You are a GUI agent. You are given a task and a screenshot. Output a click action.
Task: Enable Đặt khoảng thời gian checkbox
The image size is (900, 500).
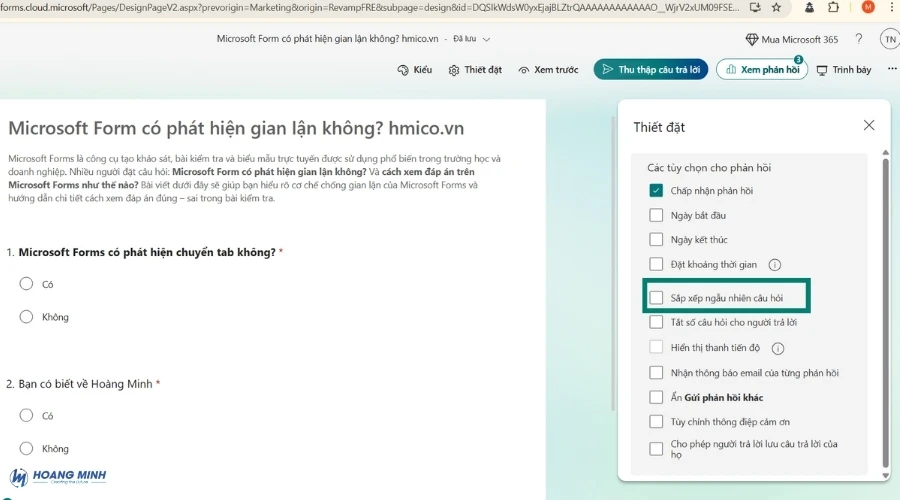click(x=656, y=264)
